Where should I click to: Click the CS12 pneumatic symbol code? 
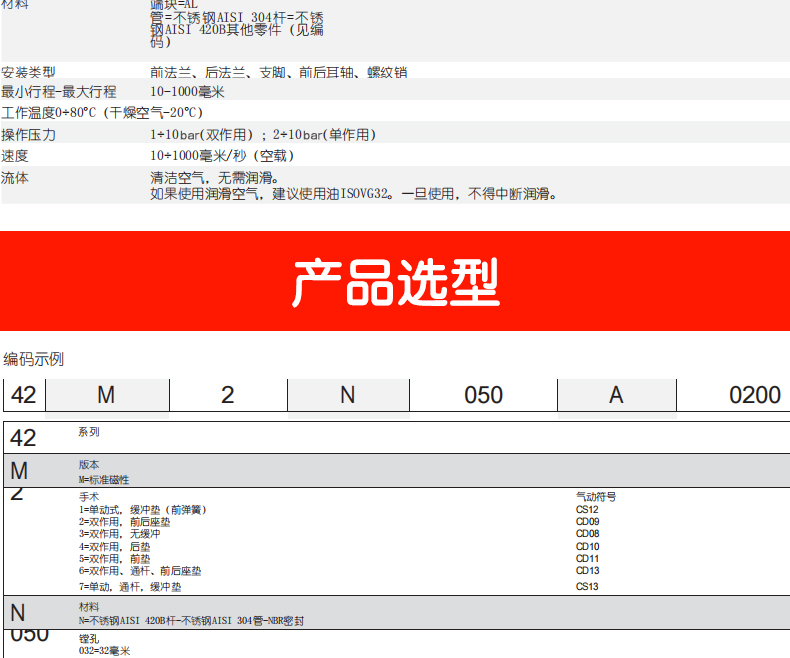click(x=587, y=510)
